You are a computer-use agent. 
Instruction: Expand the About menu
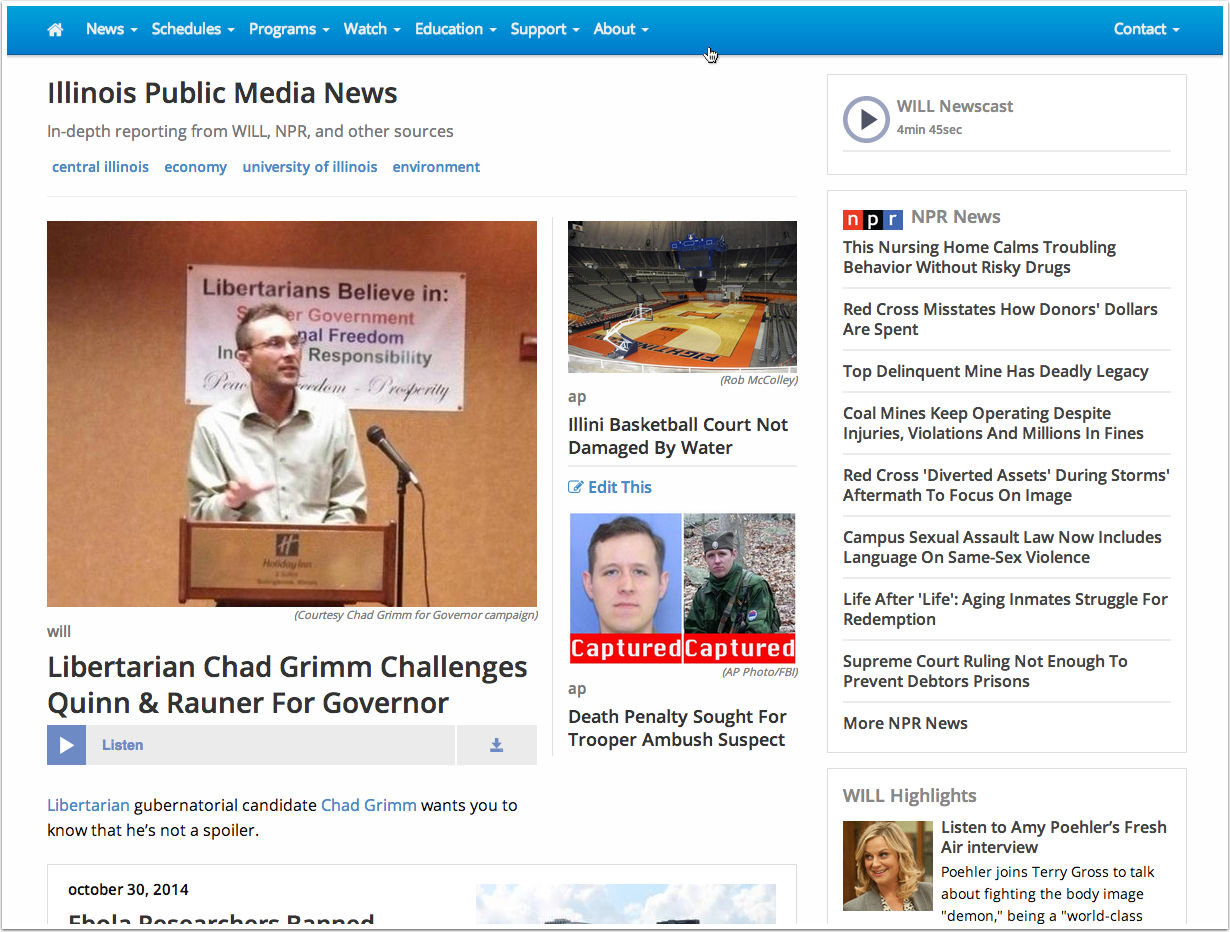pos(621,29)
